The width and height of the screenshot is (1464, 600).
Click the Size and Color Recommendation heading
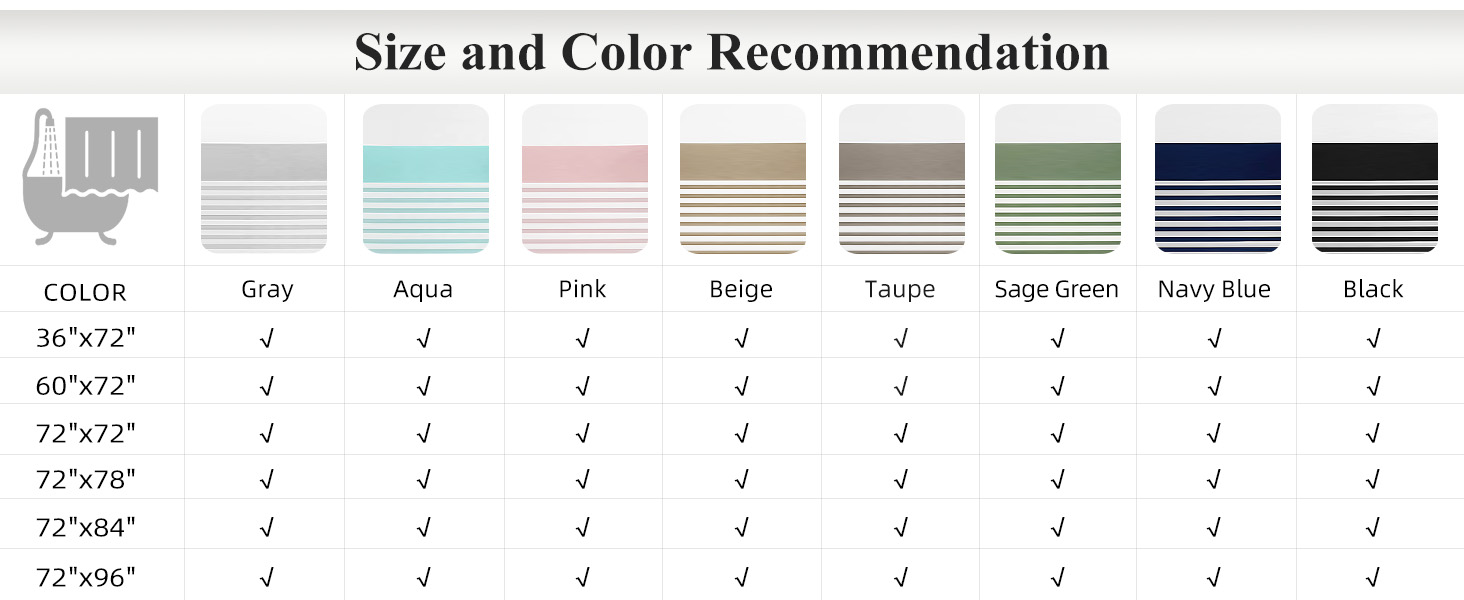coord(732,52)
